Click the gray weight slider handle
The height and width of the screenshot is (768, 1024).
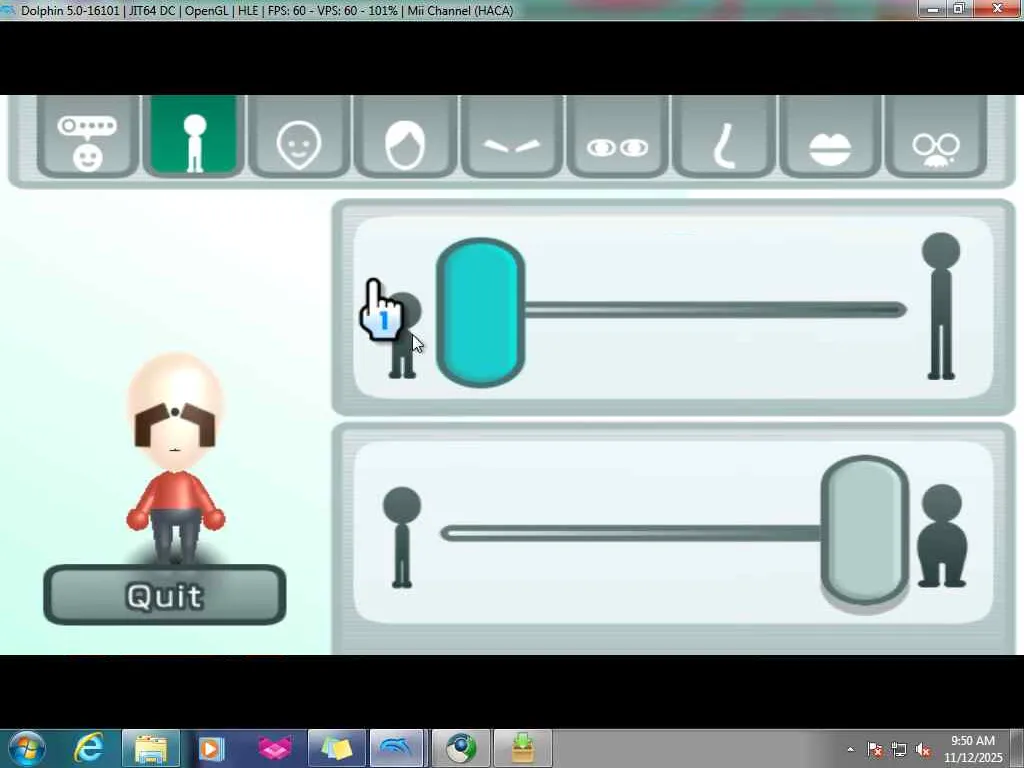tap(865, 530)
